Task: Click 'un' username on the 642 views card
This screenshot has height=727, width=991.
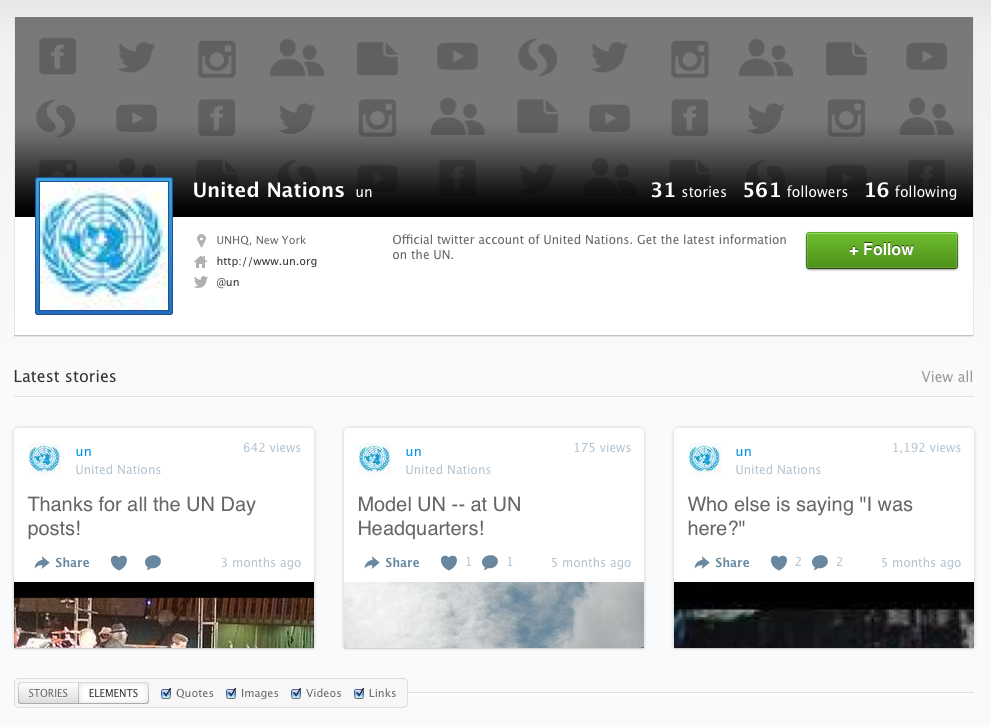Action: pos(83,452)
